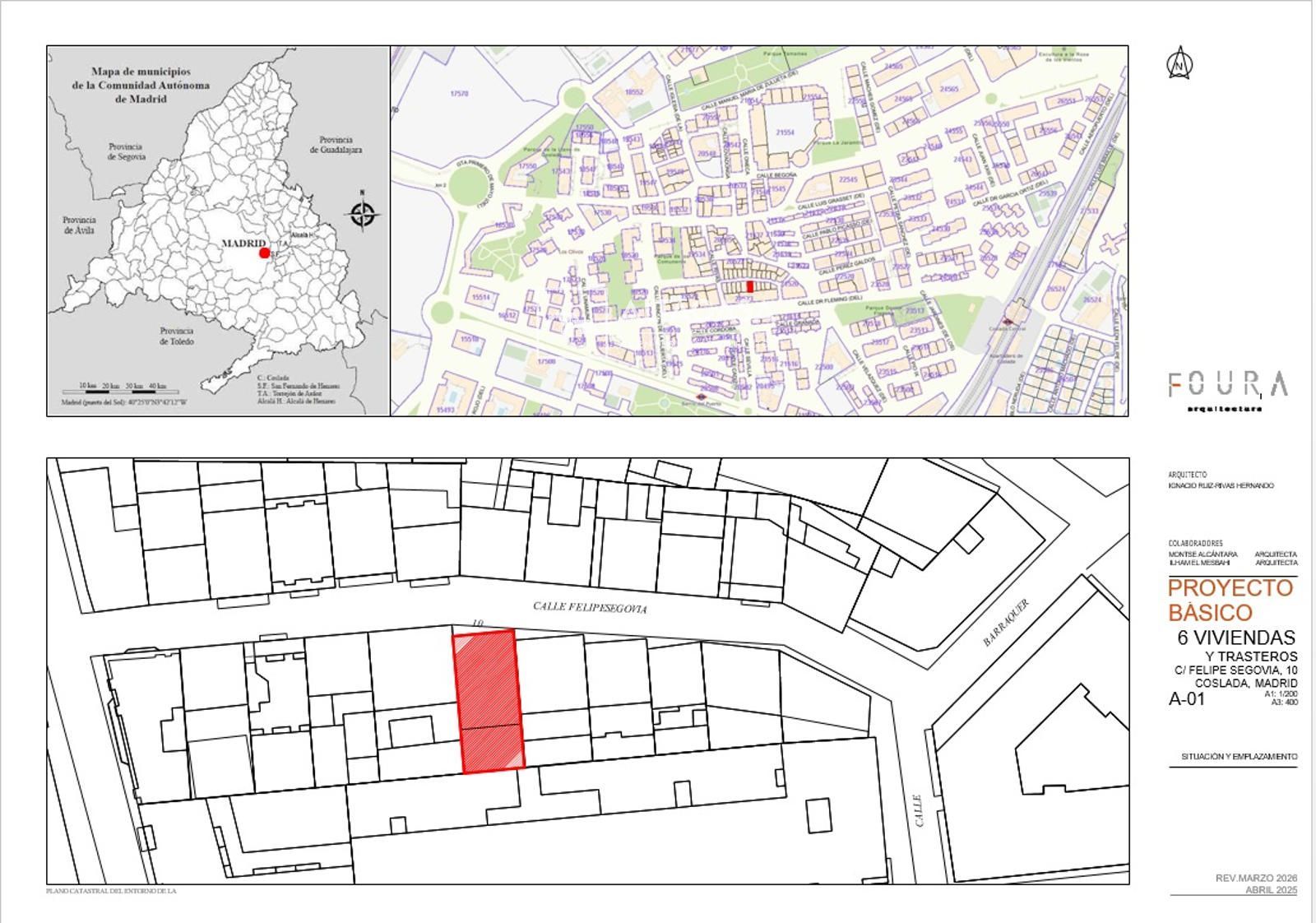Click the BARRAQUER street label
The width and height of the screenshot is (1316, 923).
(1006, 623)
